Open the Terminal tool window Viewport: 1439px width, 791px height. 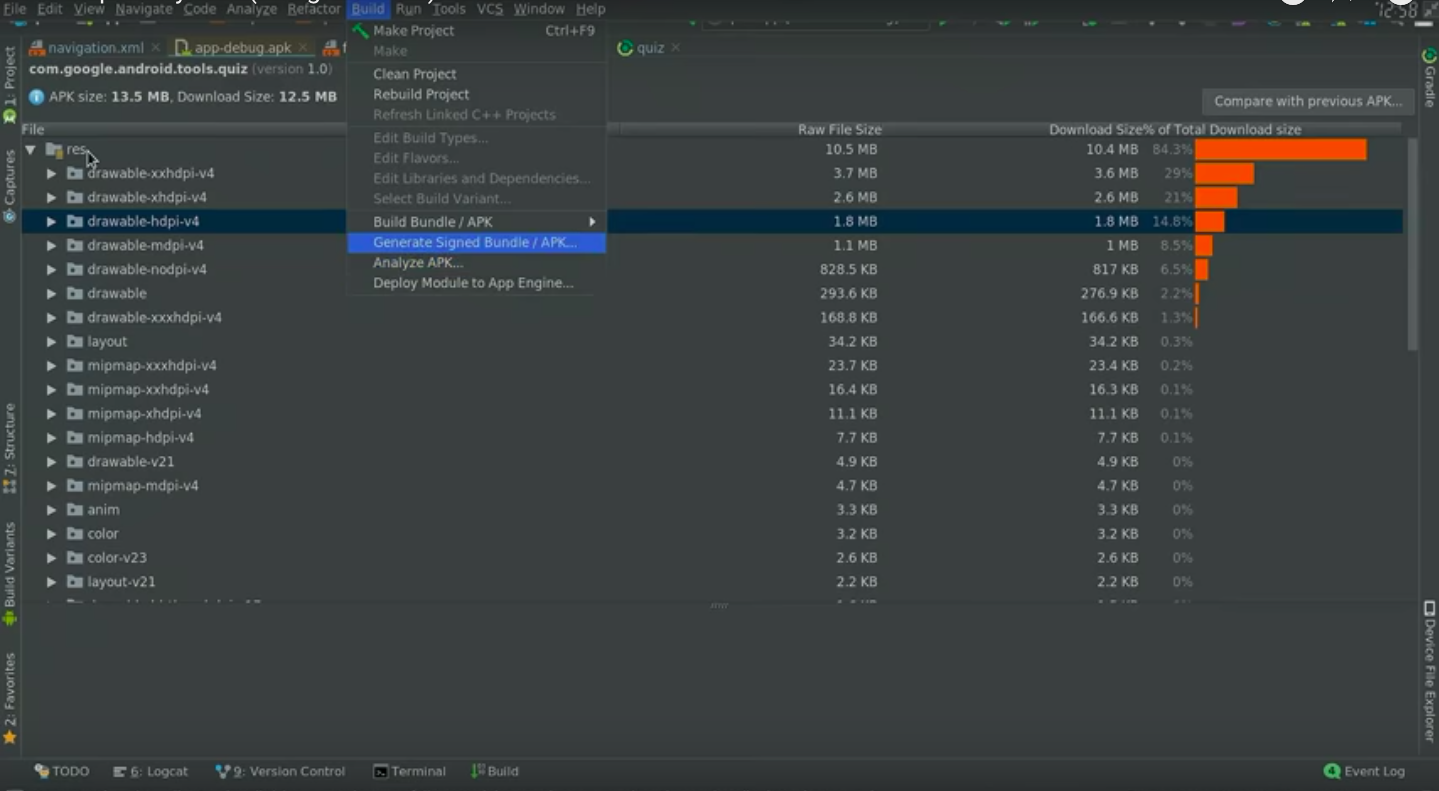pos(409,771)
